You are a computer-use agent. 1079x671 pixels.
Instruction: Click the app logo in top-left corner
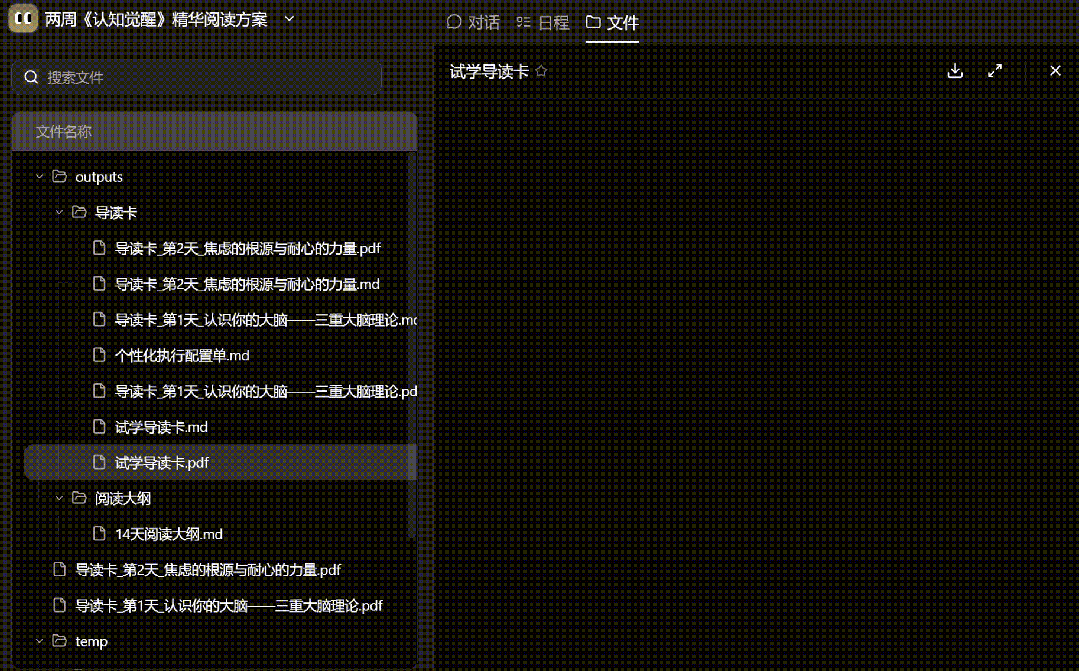click(x=21, y=18)
